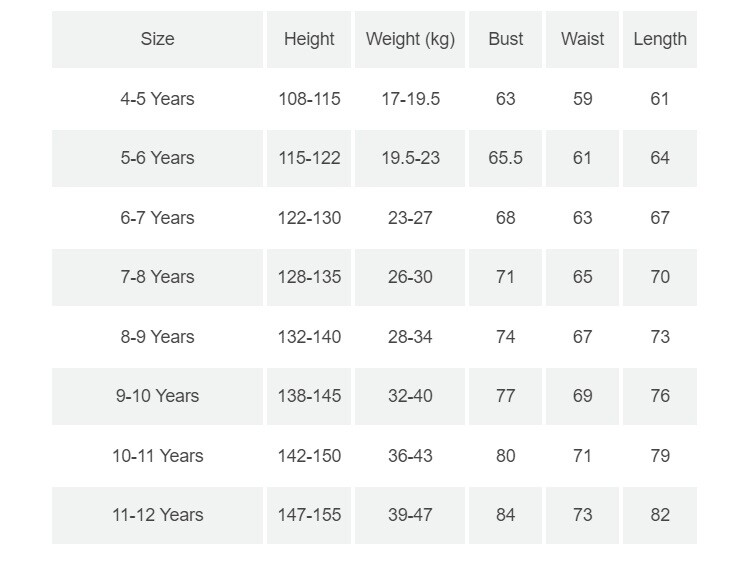Click the 39-47 weight value
The height and width of the screenshot is (572, 748).
(410, 515)
